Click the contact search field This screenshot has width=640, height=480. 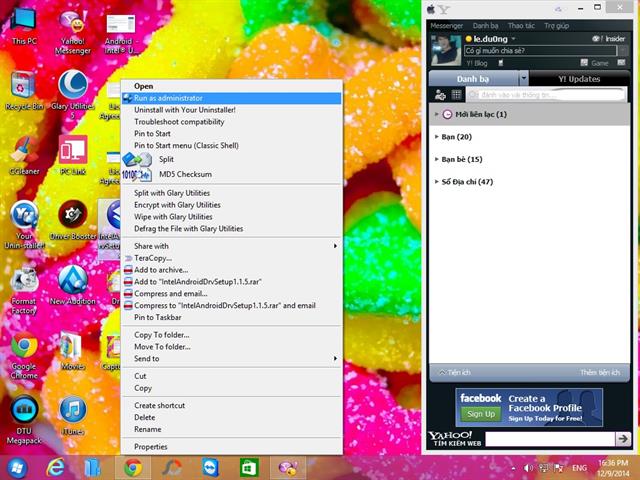546,95
